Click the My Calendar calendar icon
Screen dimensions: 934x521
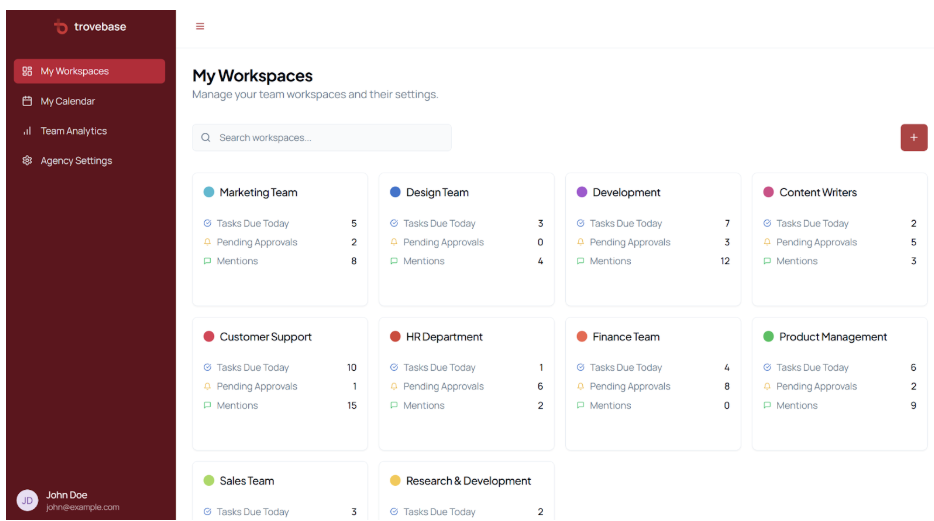(27, 101)
